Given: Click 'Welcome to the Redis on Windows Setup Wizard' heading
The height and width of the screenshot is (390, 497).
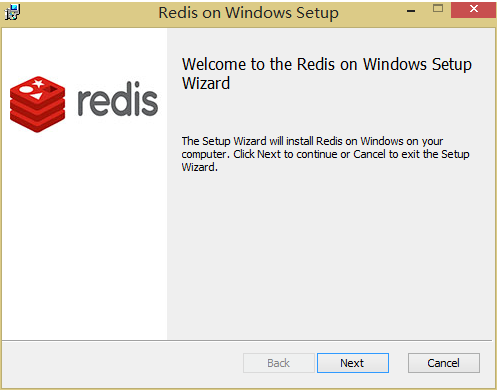Looking at the screenshot, I should coord(327,73).
